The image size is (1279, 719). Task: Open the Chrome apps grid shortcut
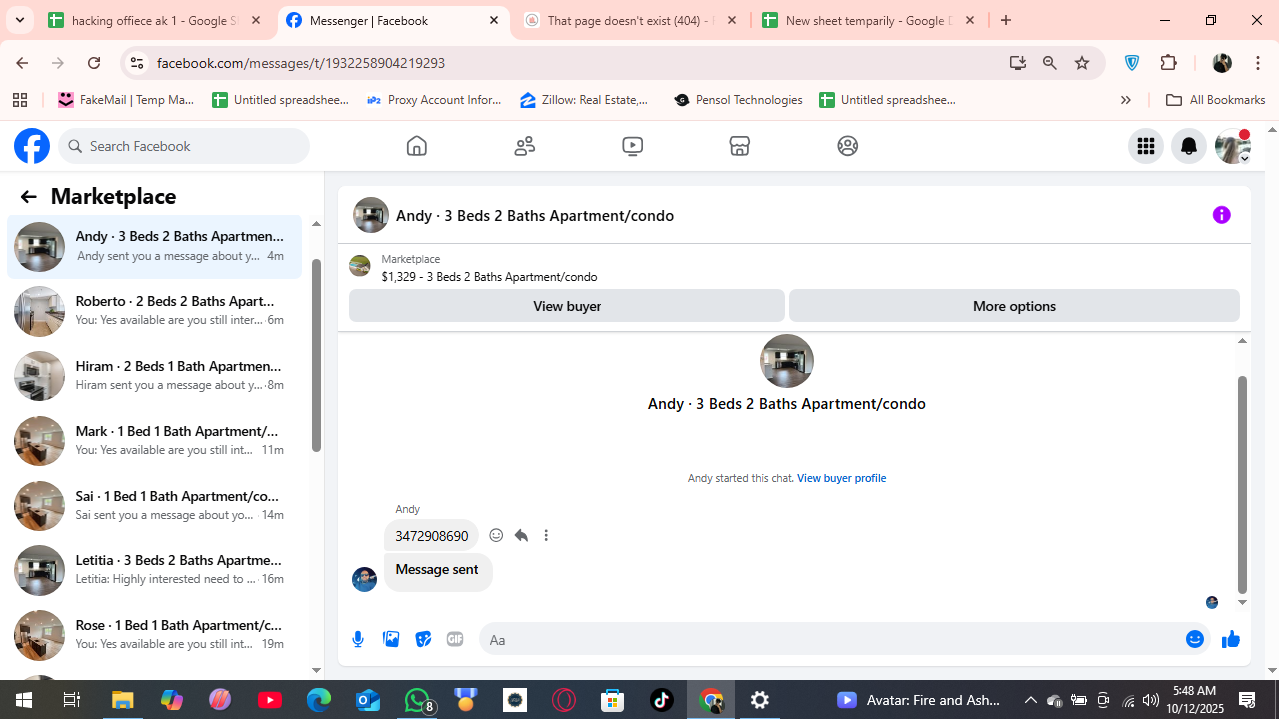click(19, 100)
